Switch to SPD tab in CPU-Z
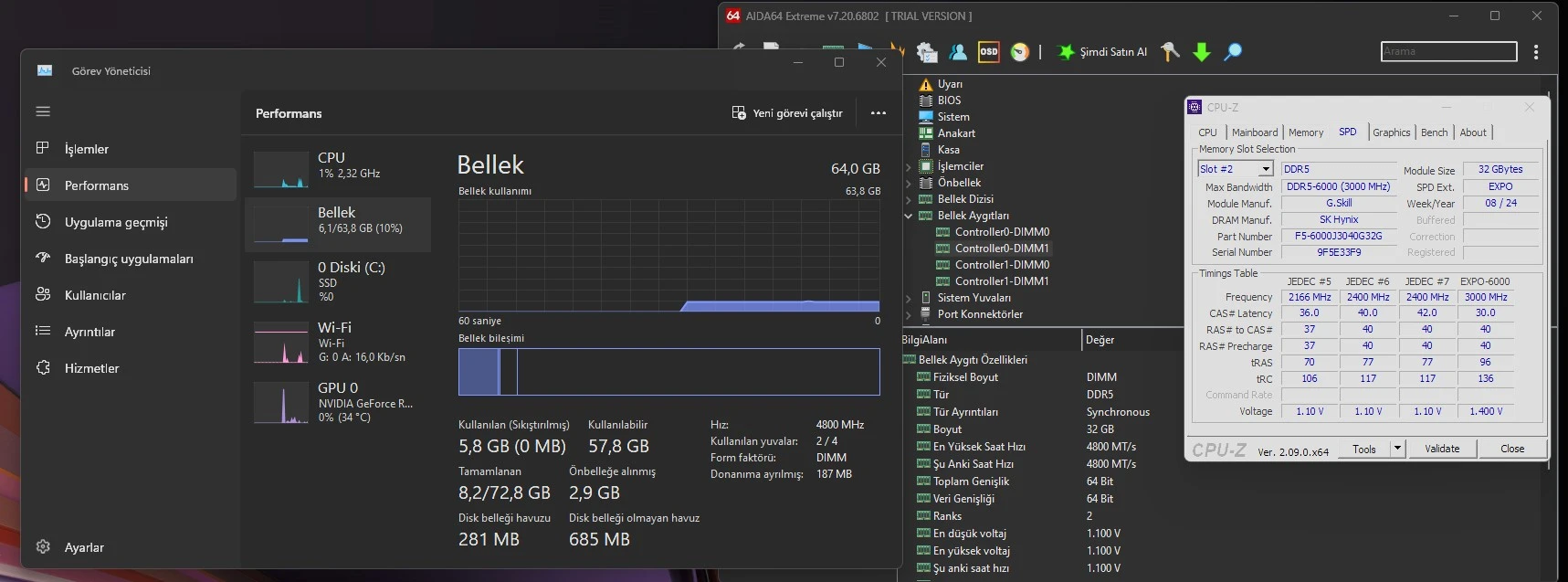The height and width of the screenshot is (582, 1568). click(x=1348, y=132)
